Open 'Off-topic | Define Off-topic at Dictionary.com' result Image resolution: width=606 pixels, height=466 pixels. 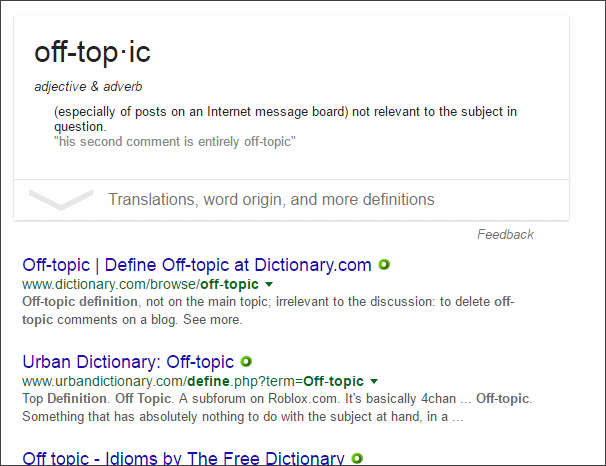coord(197,265)
